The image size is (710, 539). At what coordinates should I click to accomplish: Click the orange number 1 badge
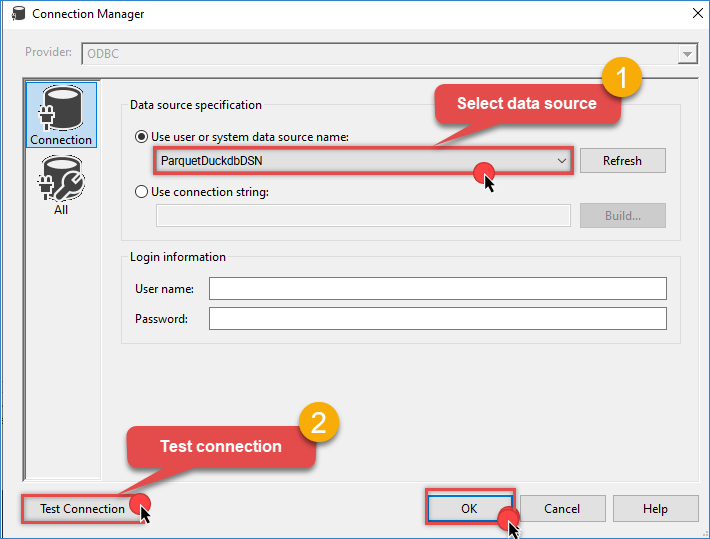point(620,79)
